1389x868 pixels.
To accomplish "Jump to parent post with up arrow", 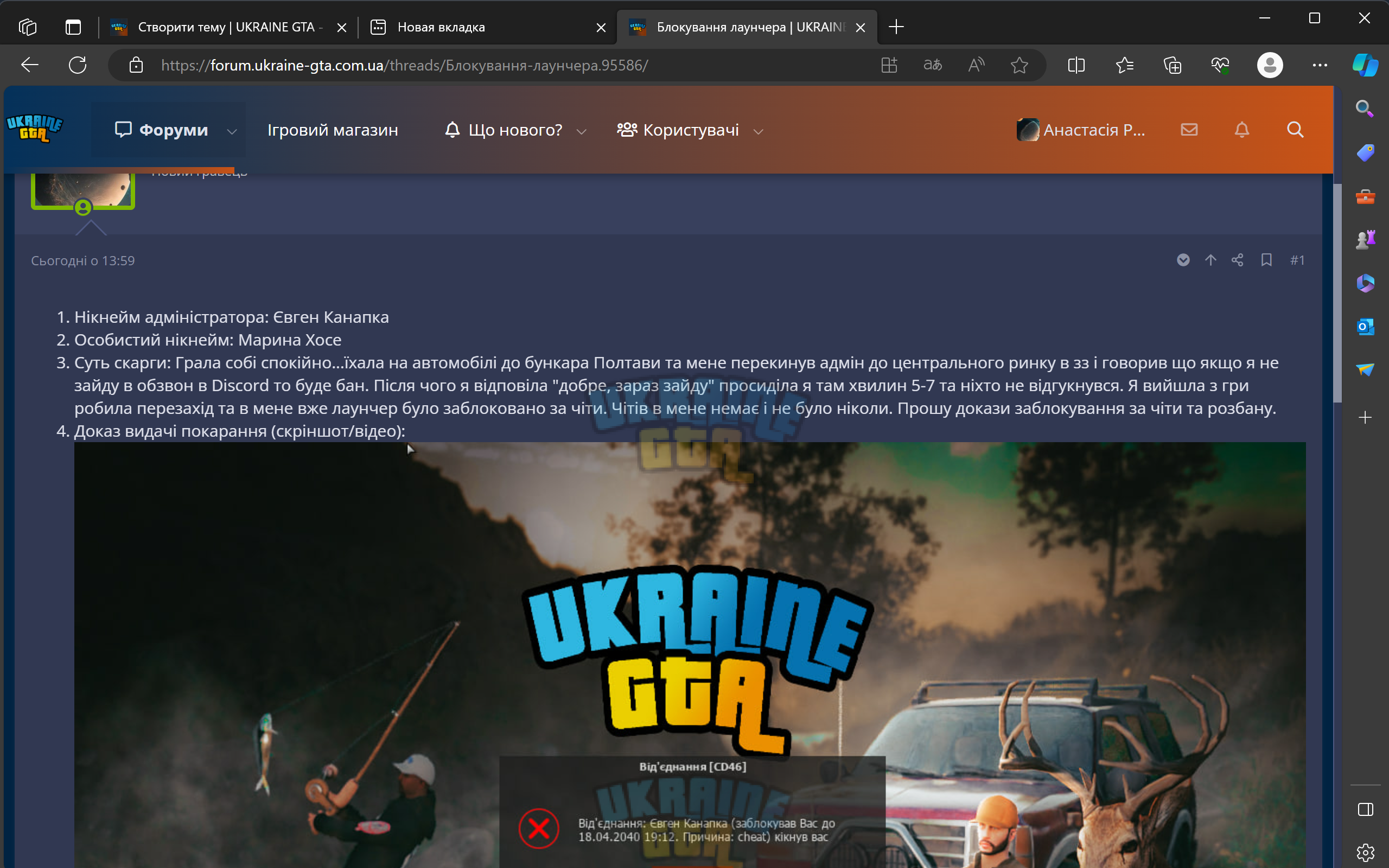I will coord(1210,260).
